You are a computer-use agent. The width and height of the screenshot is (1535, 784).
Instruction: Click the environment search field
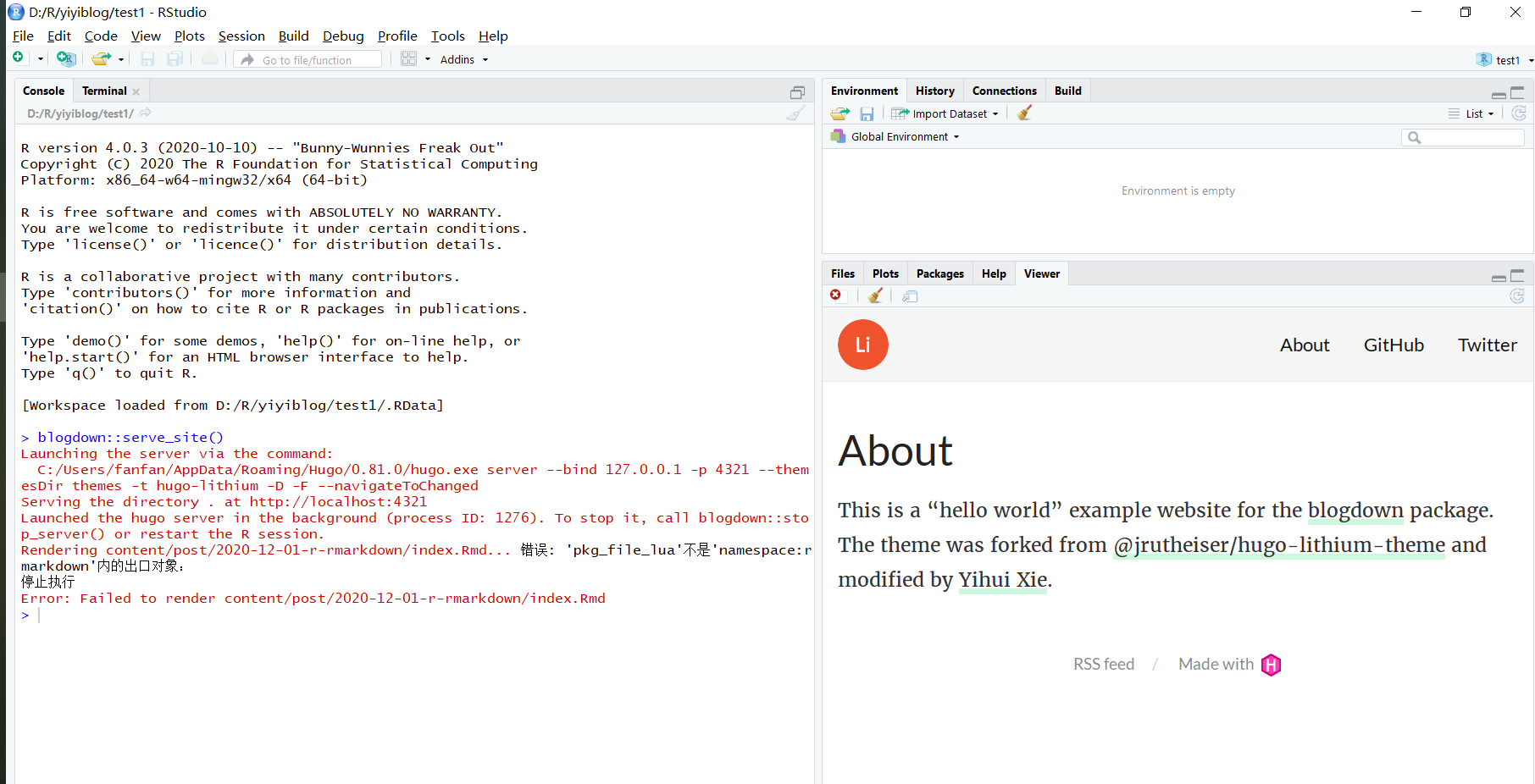1463,137
